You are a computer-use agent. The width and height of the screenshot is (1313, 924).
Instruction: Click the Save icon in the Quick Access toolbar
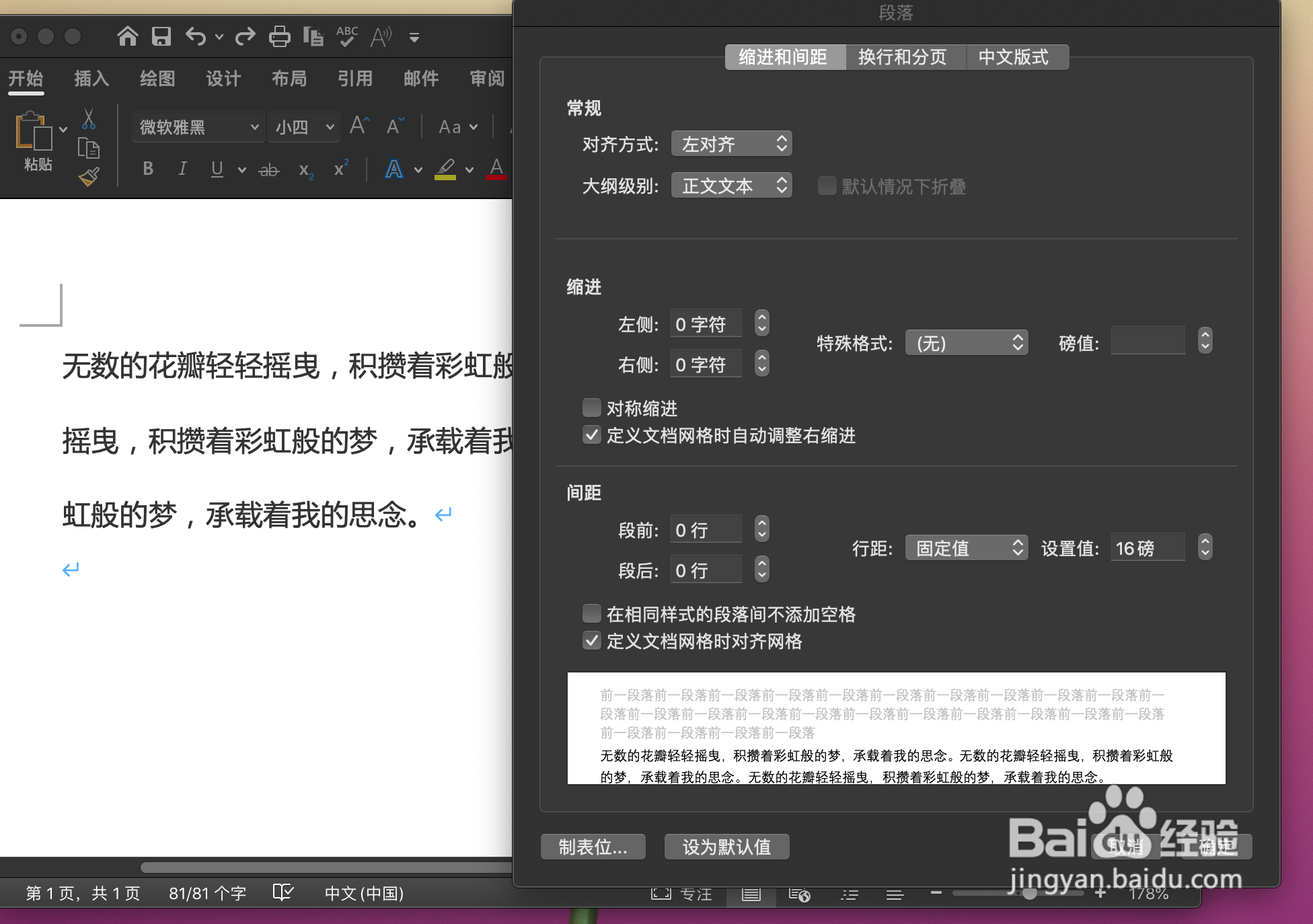tap(161, 36)
